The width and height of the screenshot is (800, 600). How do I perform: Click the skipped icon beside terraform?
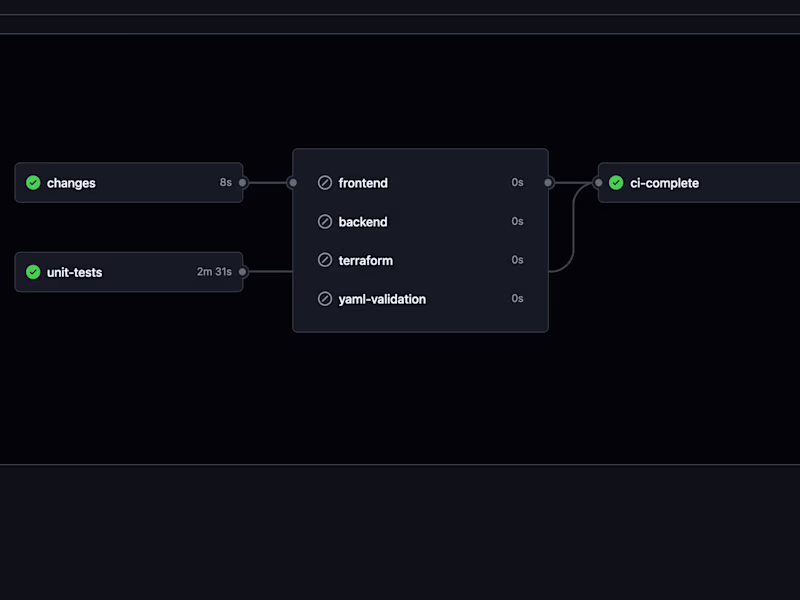[x=324, y=260]
